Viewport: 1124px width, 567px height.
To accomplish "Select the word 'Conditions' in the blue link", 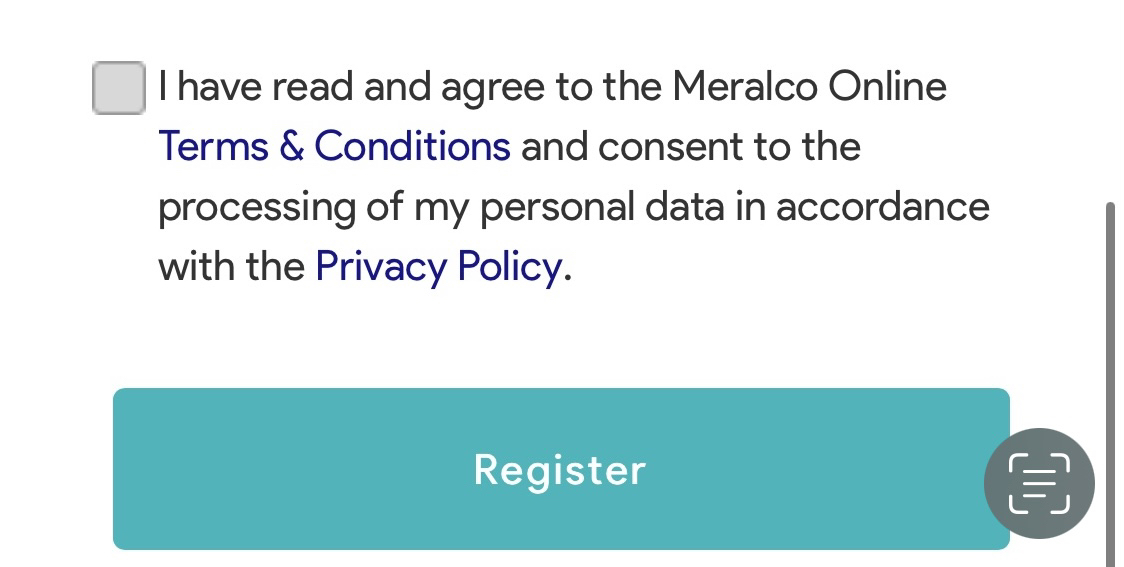I will [x=412, y=146].
